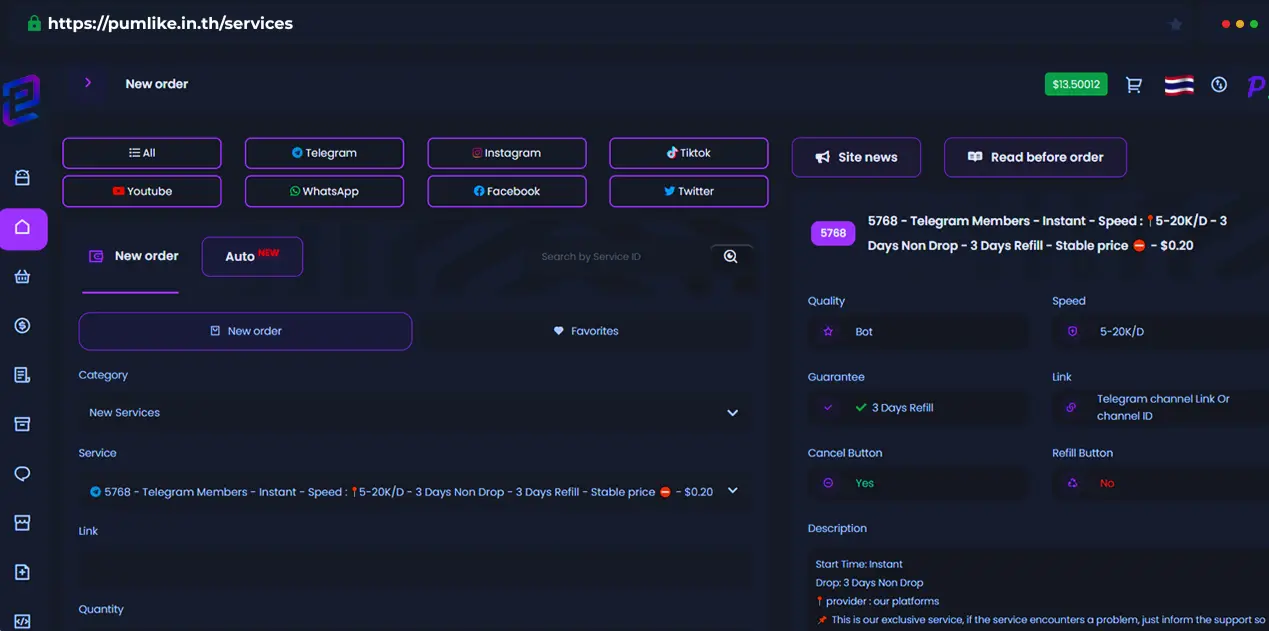1269x631 pixels.
Task: Open the home icon in sidebar
Action: 23,228
